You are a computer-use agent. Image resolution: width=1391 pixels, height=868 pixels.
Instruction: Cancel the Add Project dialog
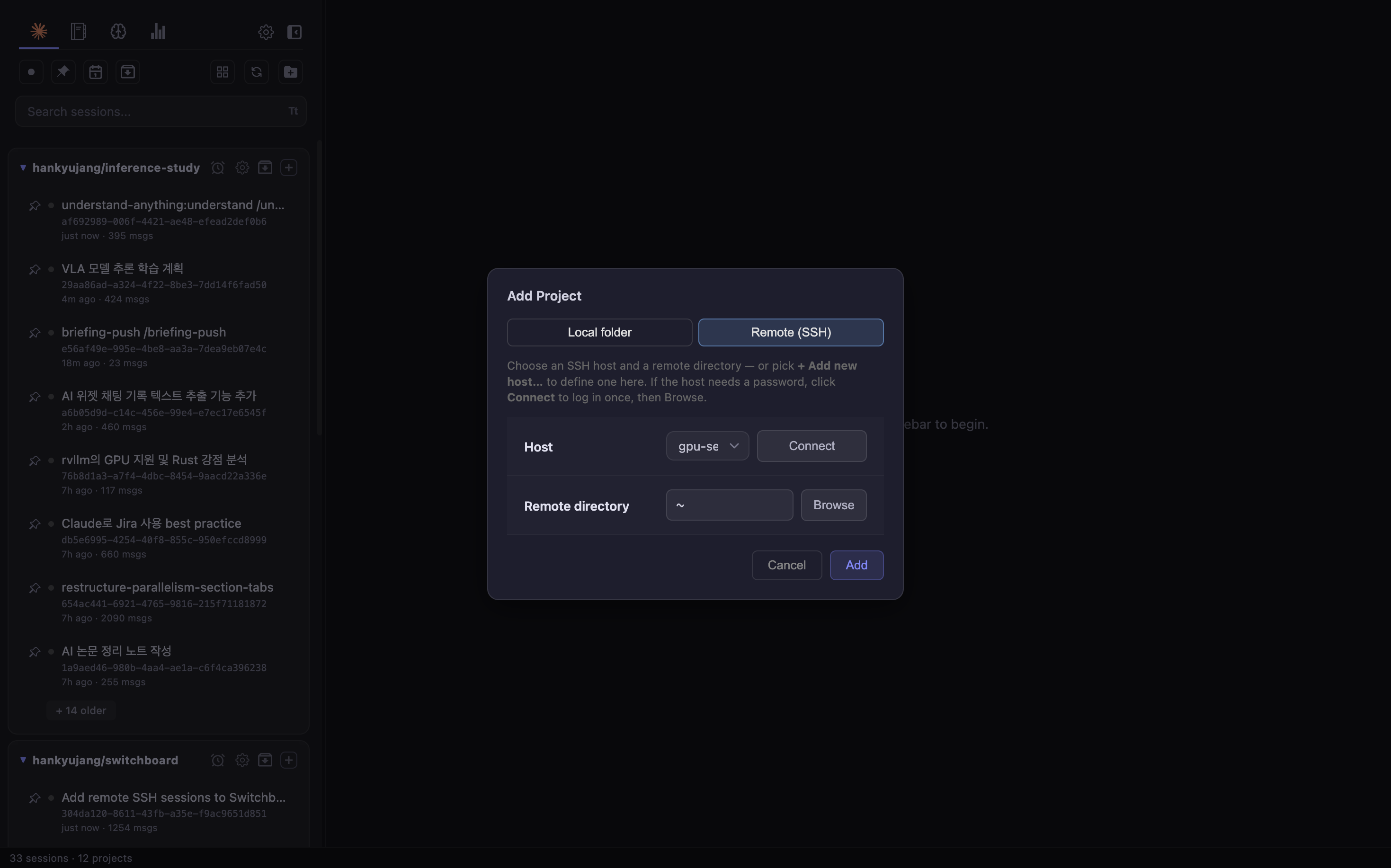click(x=787, y=566)
